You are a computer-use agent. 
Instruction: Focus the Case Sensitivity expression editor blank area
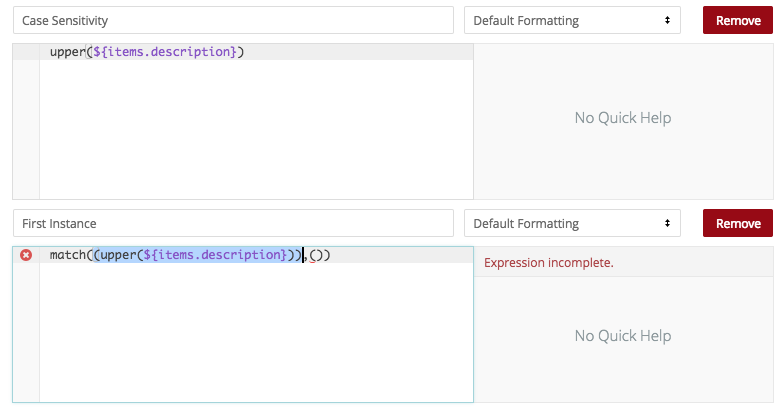click(256, 129)
